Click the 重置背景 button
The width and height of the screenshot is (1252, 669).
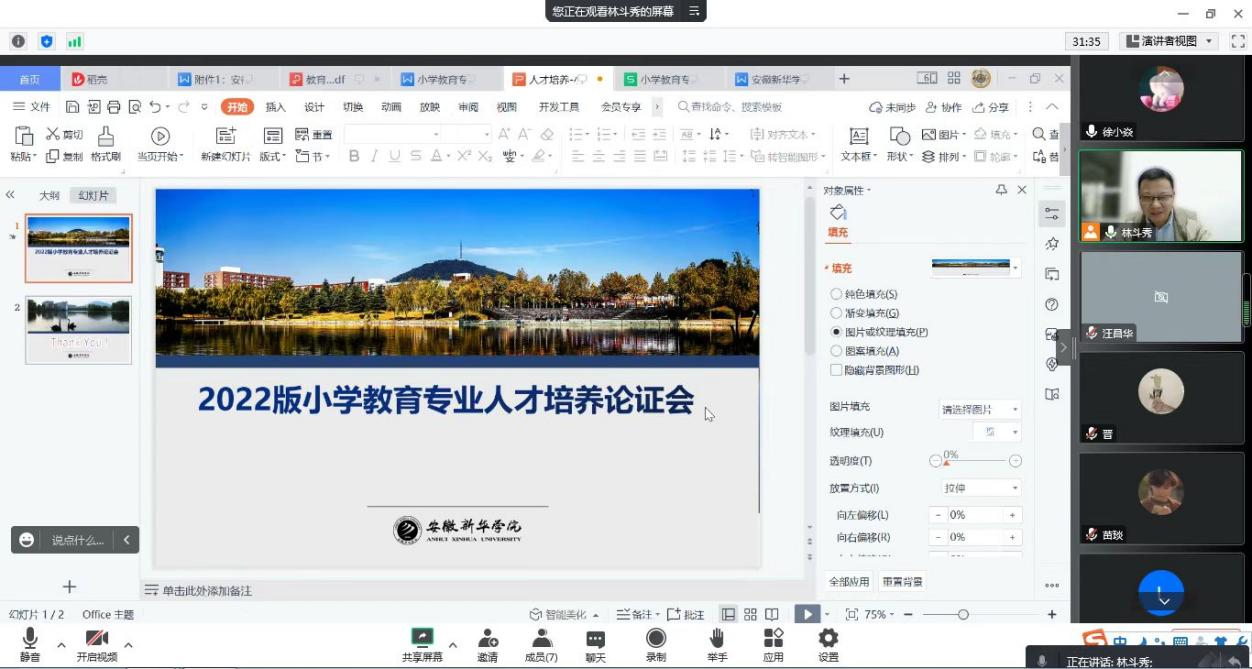click(x=902, y=581)
